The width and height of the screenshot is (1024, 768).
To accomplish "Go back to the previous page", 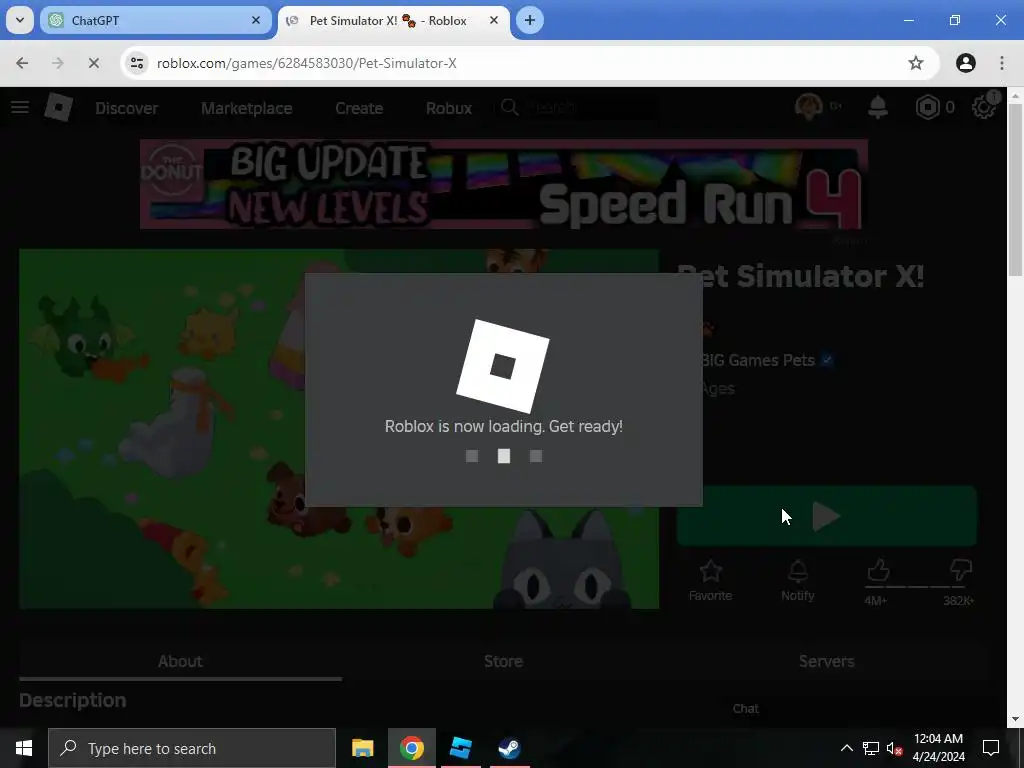I will (22, 63).
